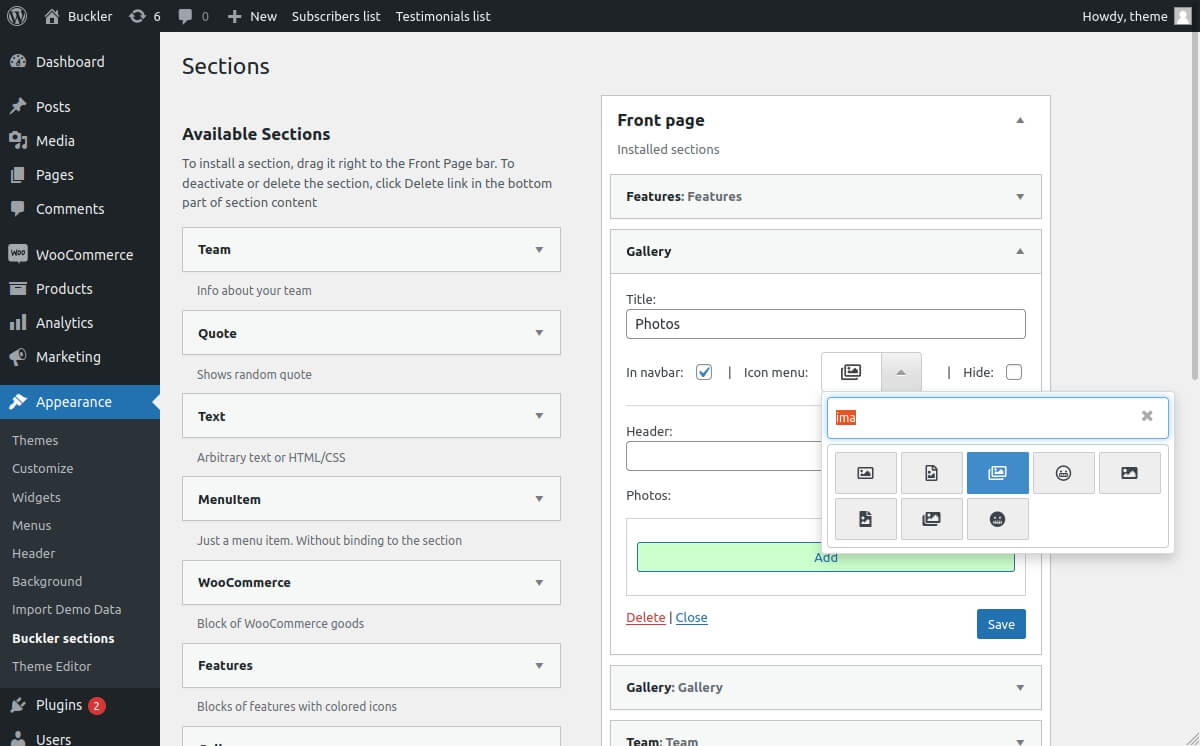
Task: Select the highlighted outlined images stack icon
Action: [x=997, y=473]
